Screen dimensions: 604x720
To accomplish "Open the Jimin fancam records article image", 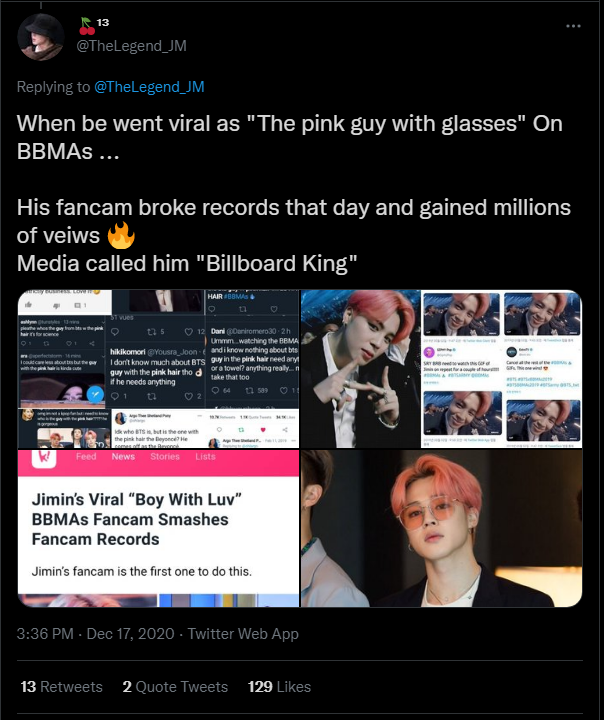I will coord(158,528).
